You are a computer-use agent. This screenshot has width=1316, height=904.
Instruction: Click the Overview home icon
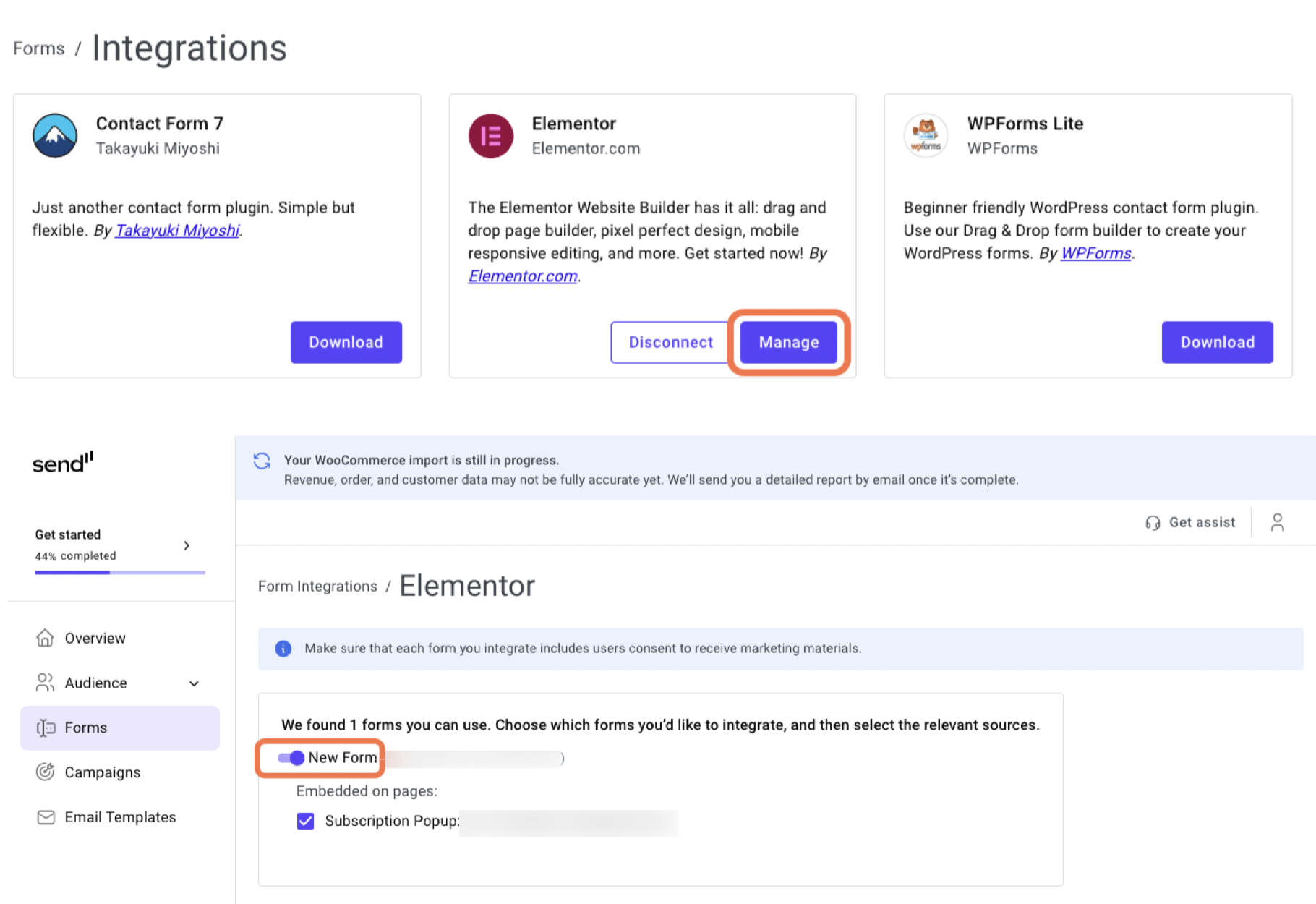tap(45, 638)
